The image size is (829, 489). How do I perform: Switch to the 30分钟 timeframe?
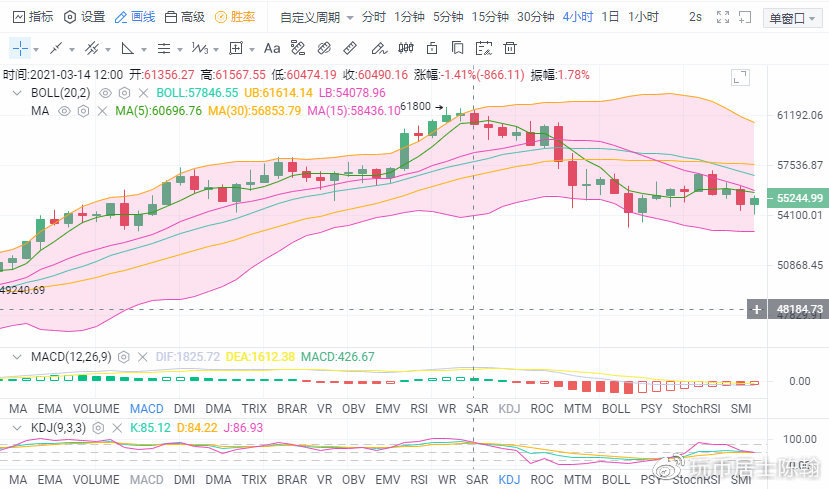(x=536, y=17)
